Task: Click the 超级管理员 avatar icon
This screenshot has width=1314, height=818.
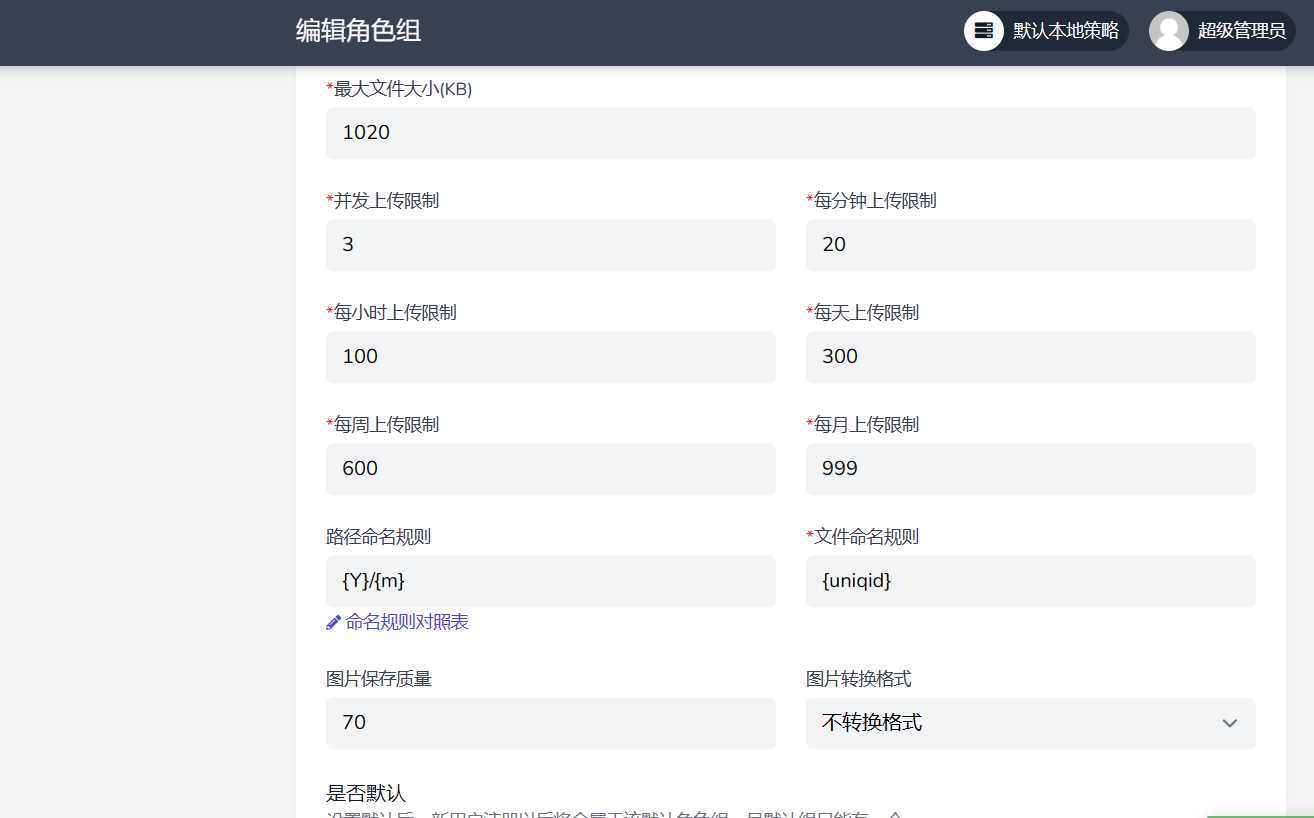Action: [x=1169, y=31]
